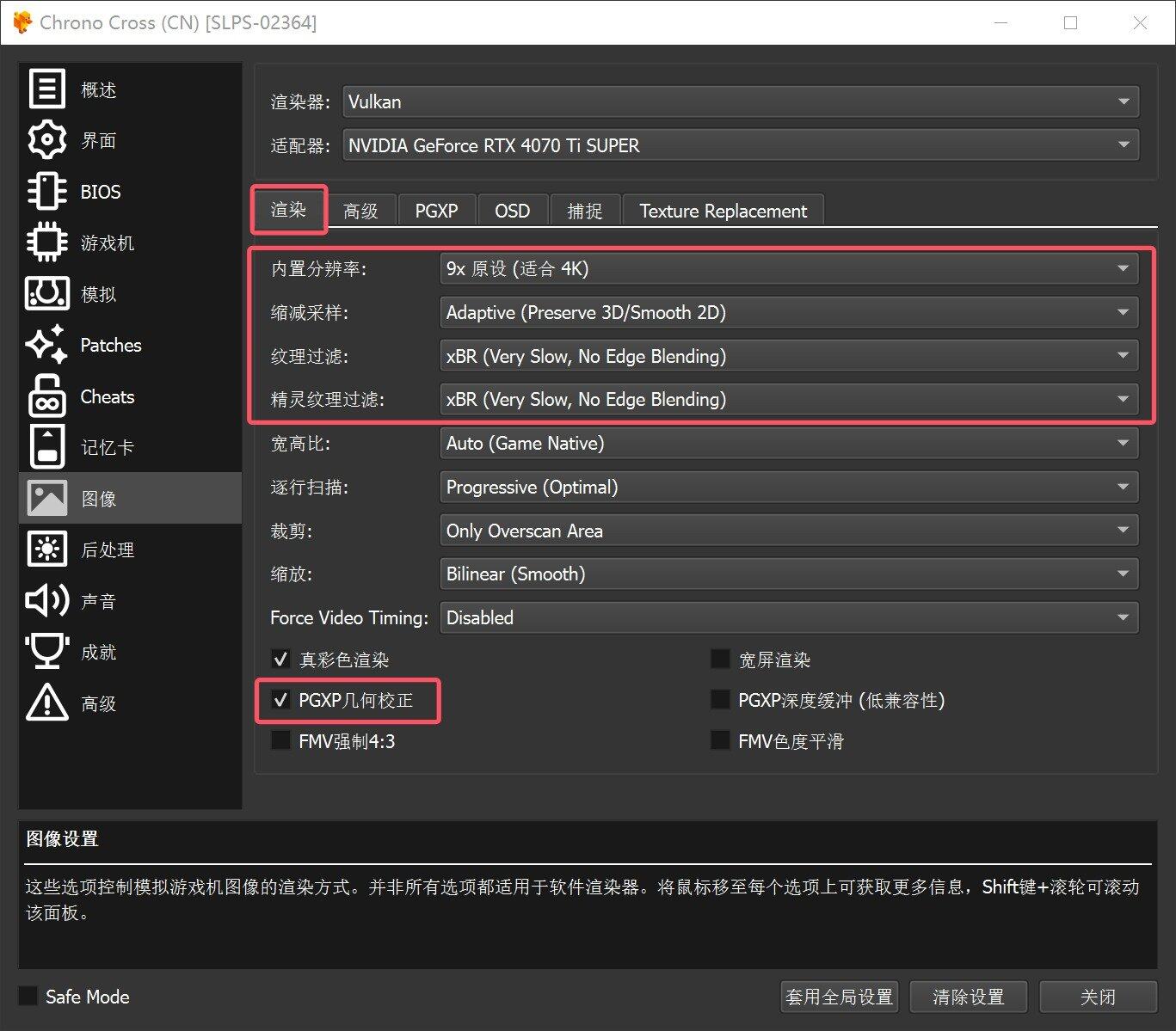The height and width of the screenshot is (1031, 1176).
Task: Open the 适配器 NVIDIA GeForce dropdown
Action: 740,145
